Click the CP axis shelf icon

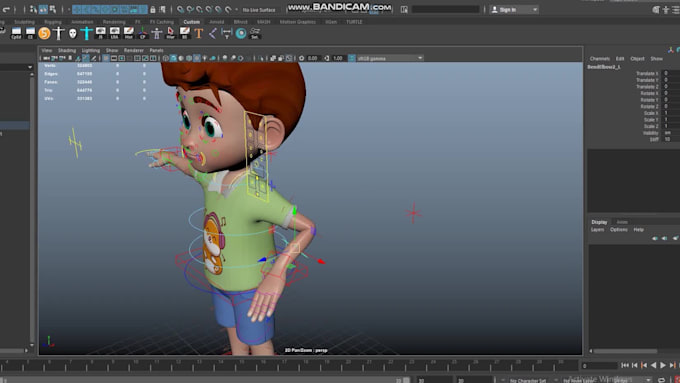(x=143, y=33)
